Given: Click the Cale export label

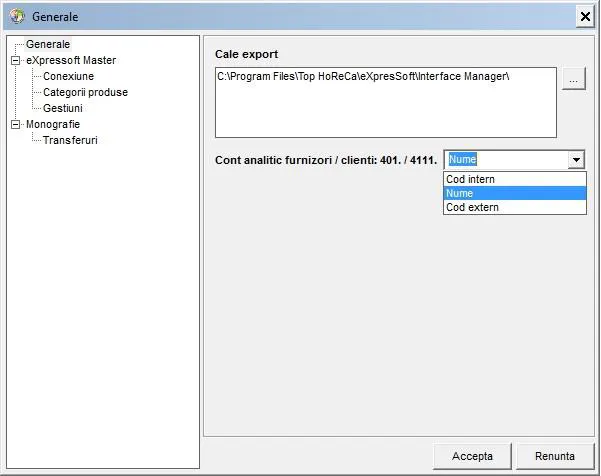Looking at the screenshot, I should point(246,54).
